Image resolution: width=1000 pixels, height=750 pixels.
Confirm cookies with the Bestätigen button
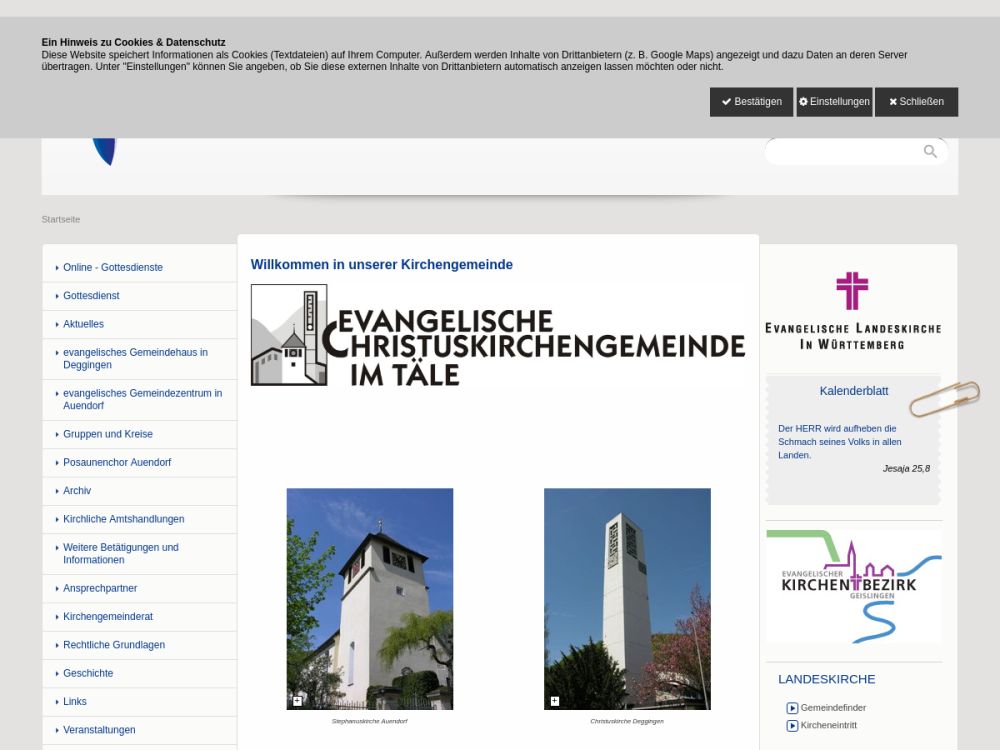click(751, 102)
